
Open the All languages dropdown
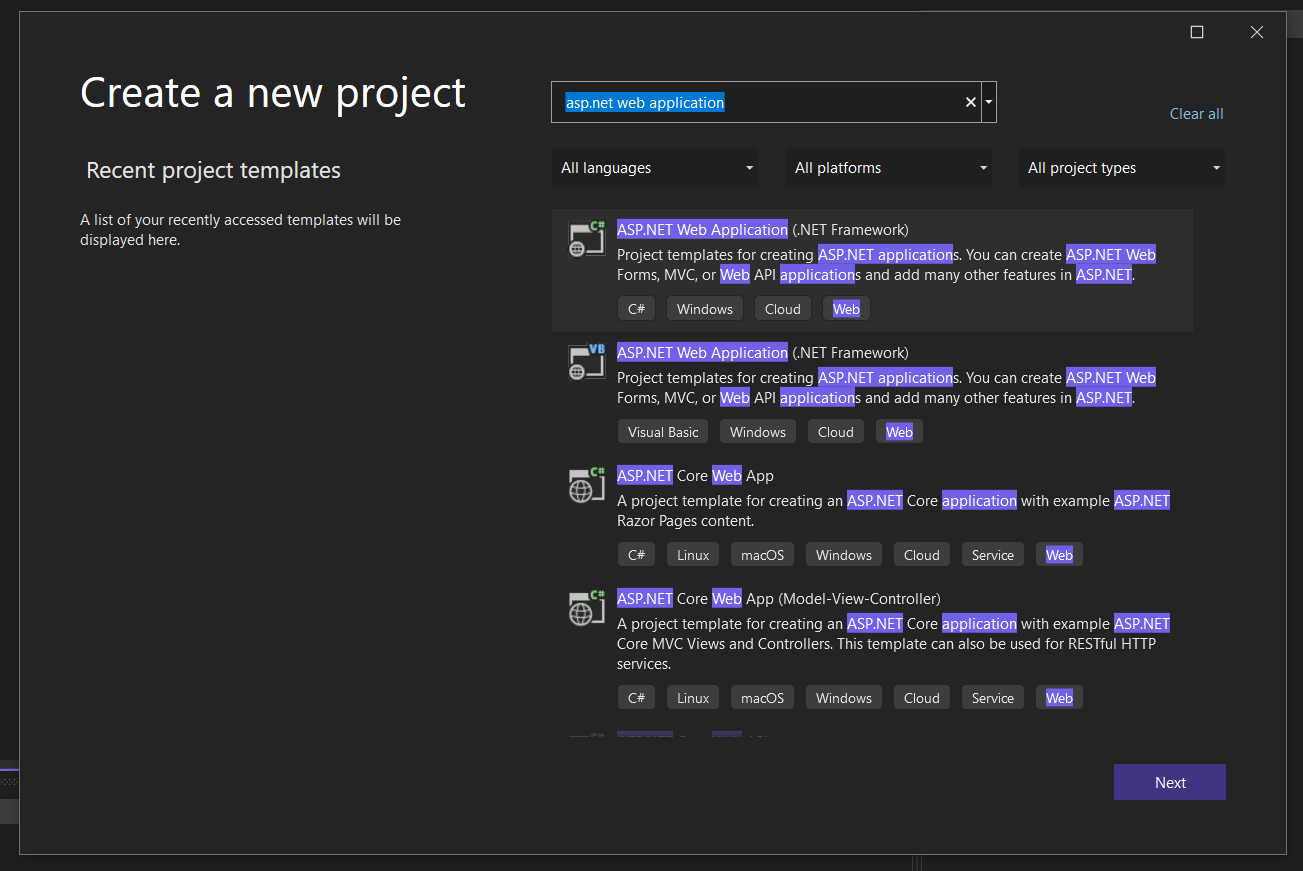click(x=655, y=168)
